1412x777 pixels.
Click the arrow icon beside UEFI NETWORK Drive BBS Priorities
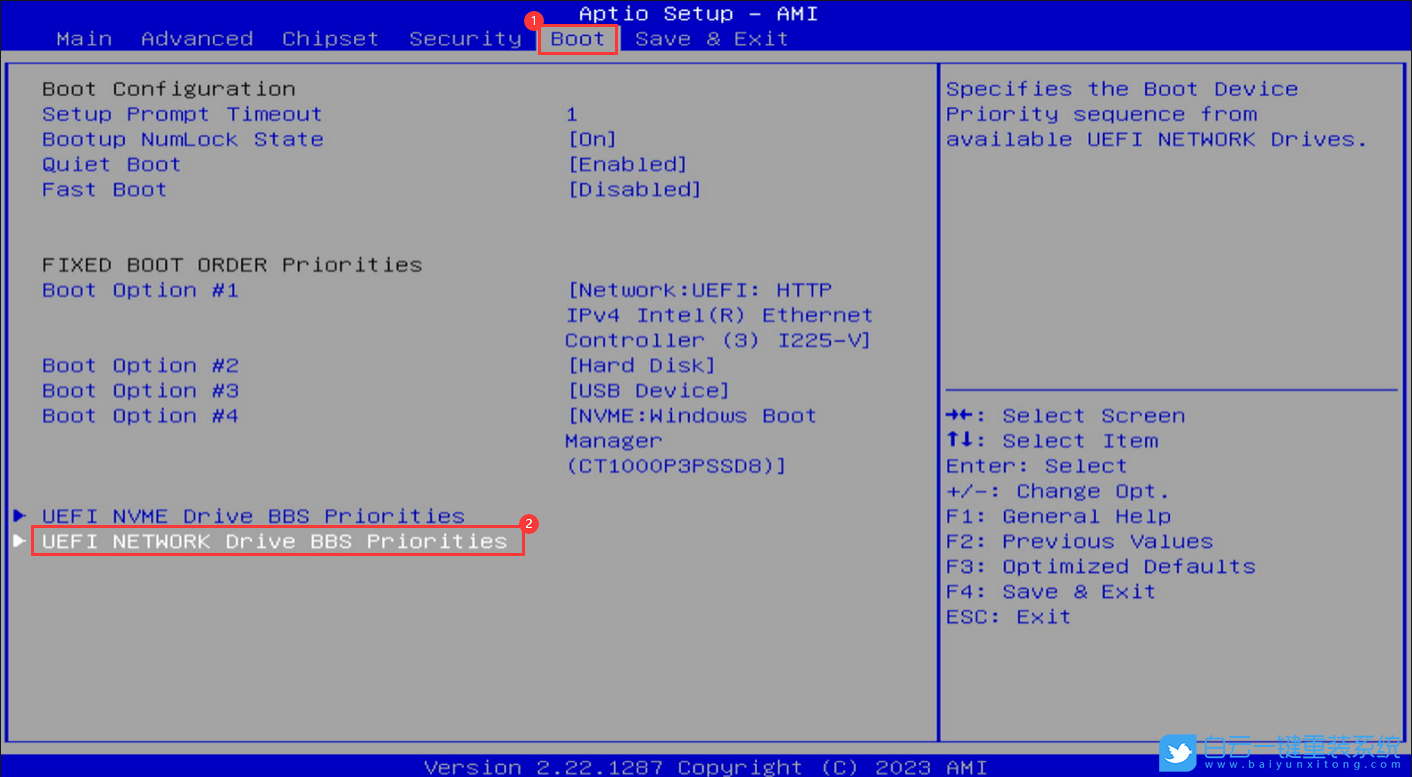19,541
